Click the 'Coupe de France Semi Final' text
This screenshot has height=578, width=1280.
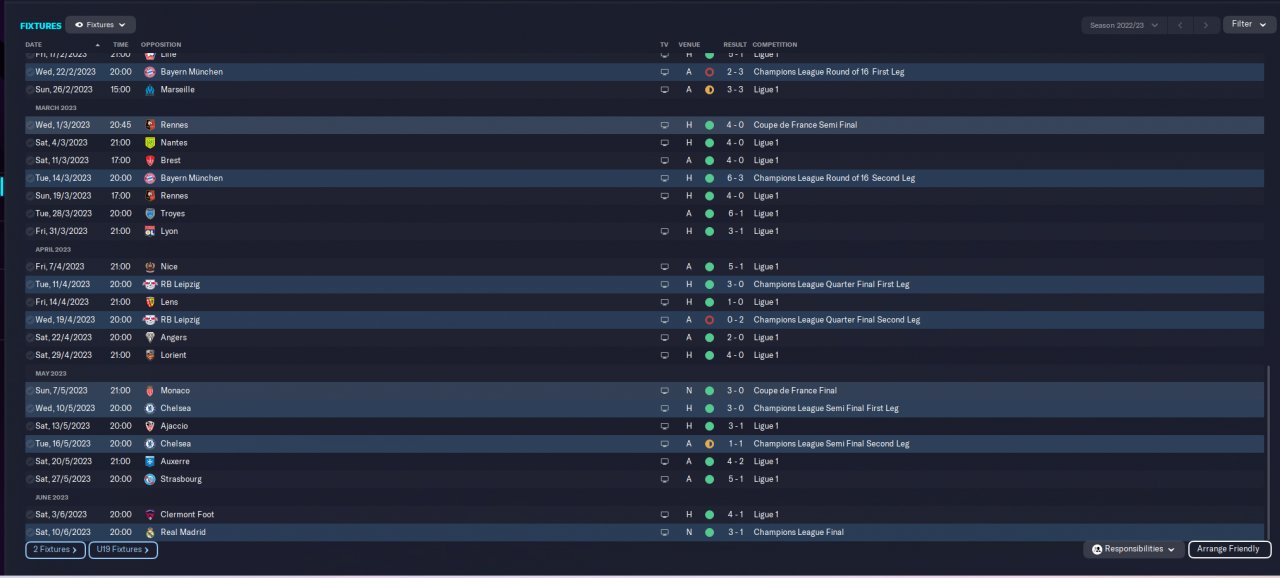pyautogui.click(x=805, y=125)
